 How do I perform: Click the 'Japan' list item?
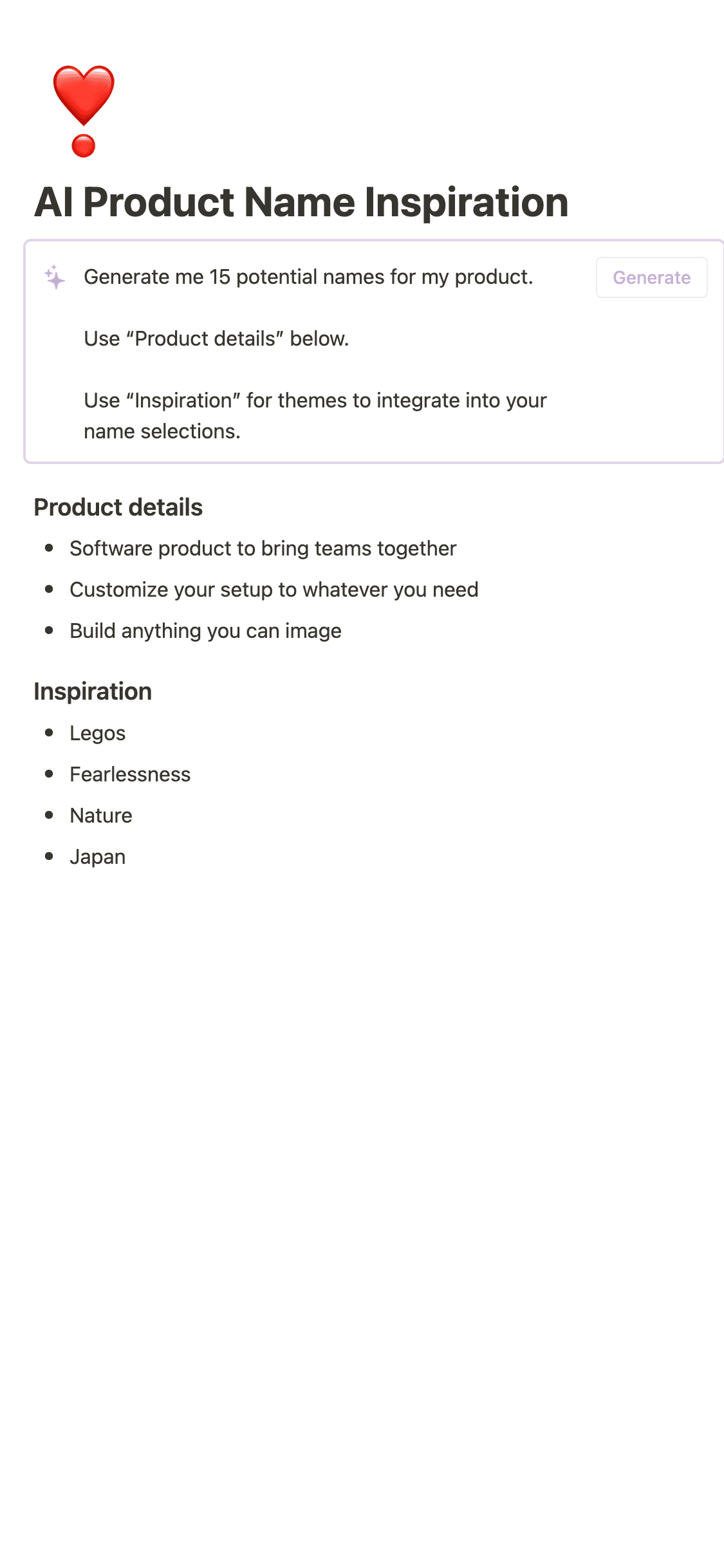[98, 857]
